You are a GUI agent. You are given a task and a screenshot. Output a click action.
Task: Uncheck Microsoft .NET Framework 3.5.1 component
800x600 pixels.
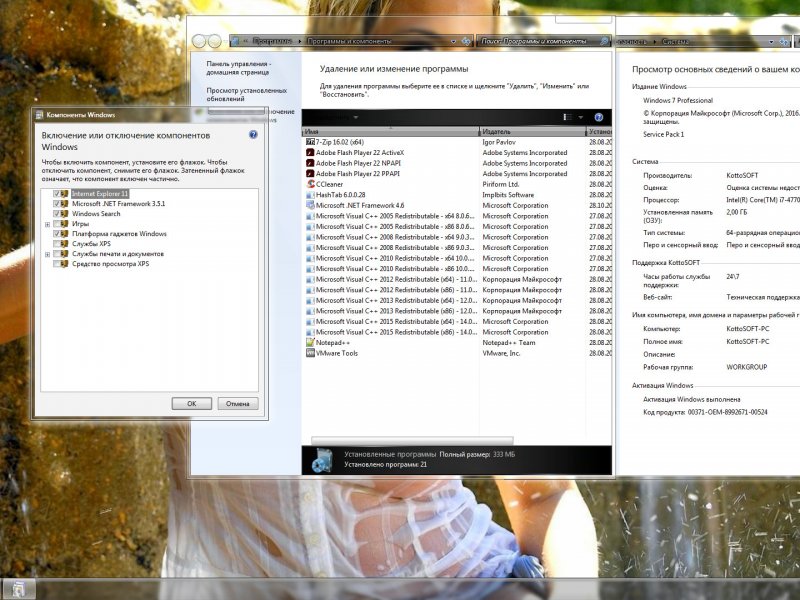point(57,204)
